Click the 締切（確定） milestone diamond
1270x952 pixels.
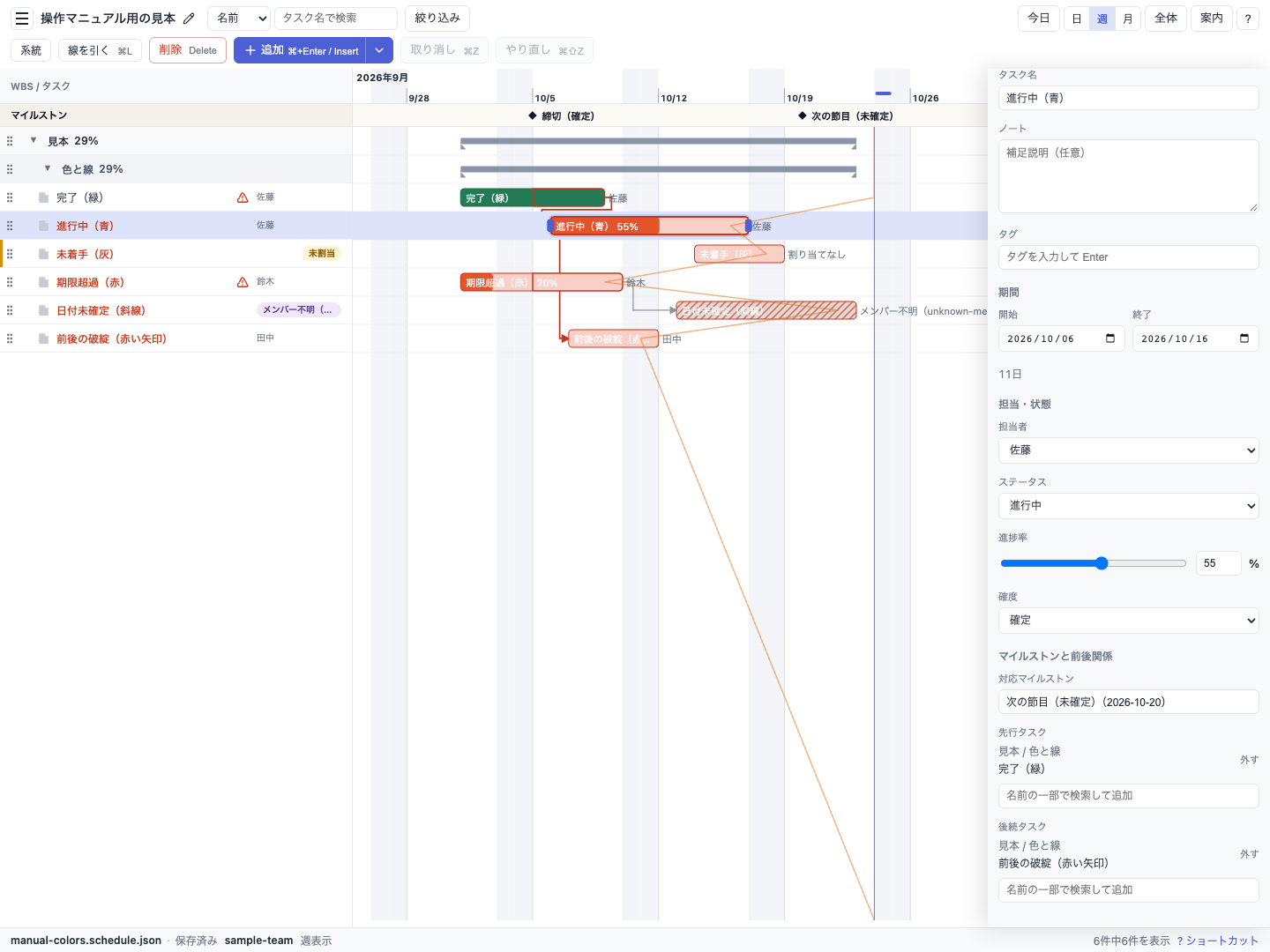[x=533, y=115]
